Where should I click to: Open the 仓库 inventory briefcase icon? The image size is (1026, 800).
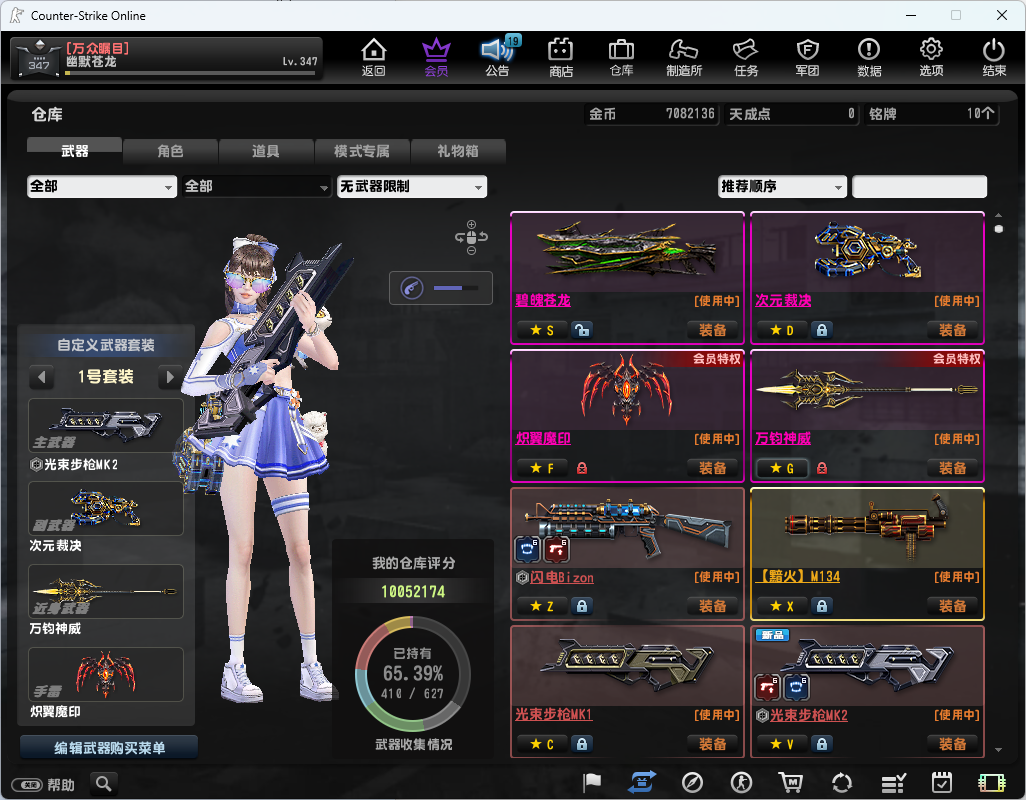coord(622,57)
